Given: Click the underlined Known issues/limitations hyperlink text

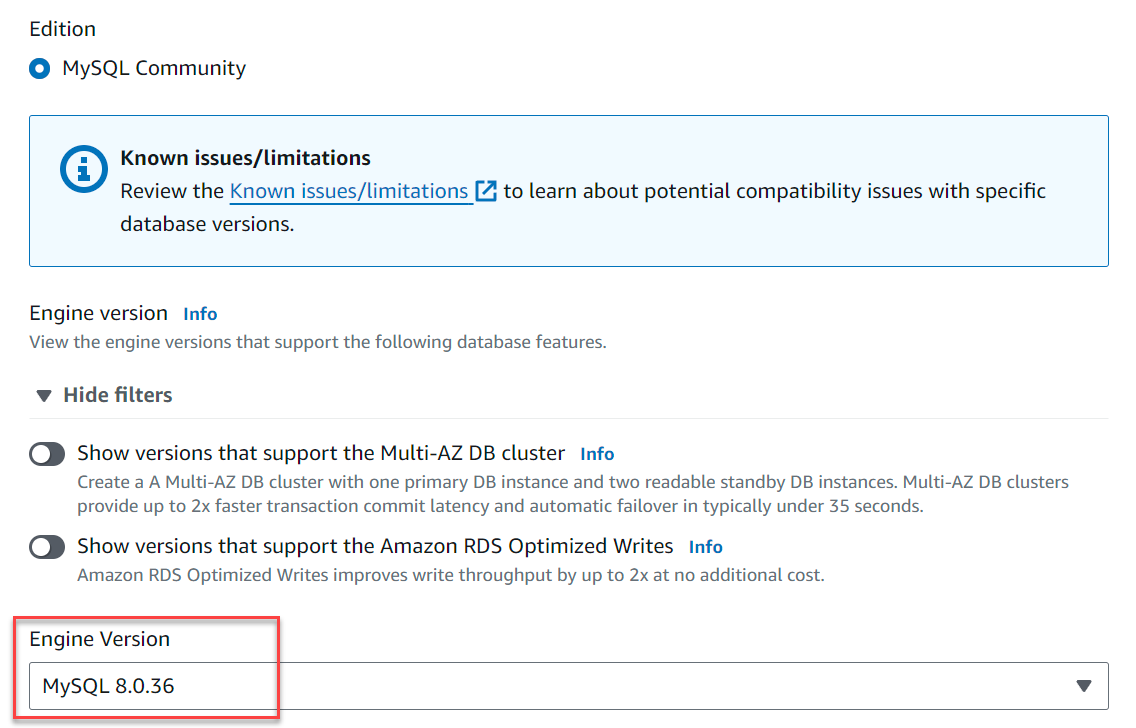Looking at the screenshot, I should pos(348,190).
